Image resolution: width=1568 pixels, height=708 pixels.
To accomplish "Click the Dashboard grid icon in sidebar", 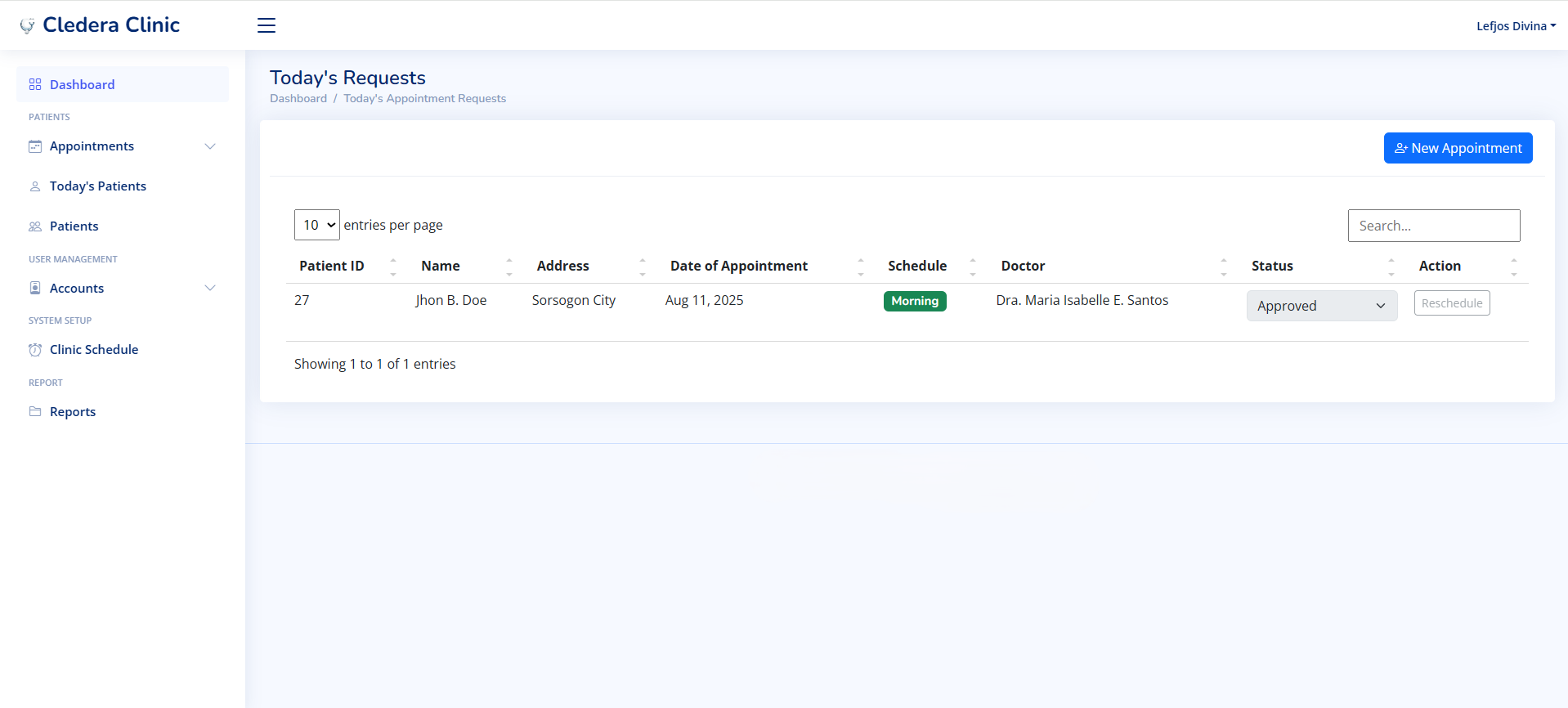I will click(35, 84).
